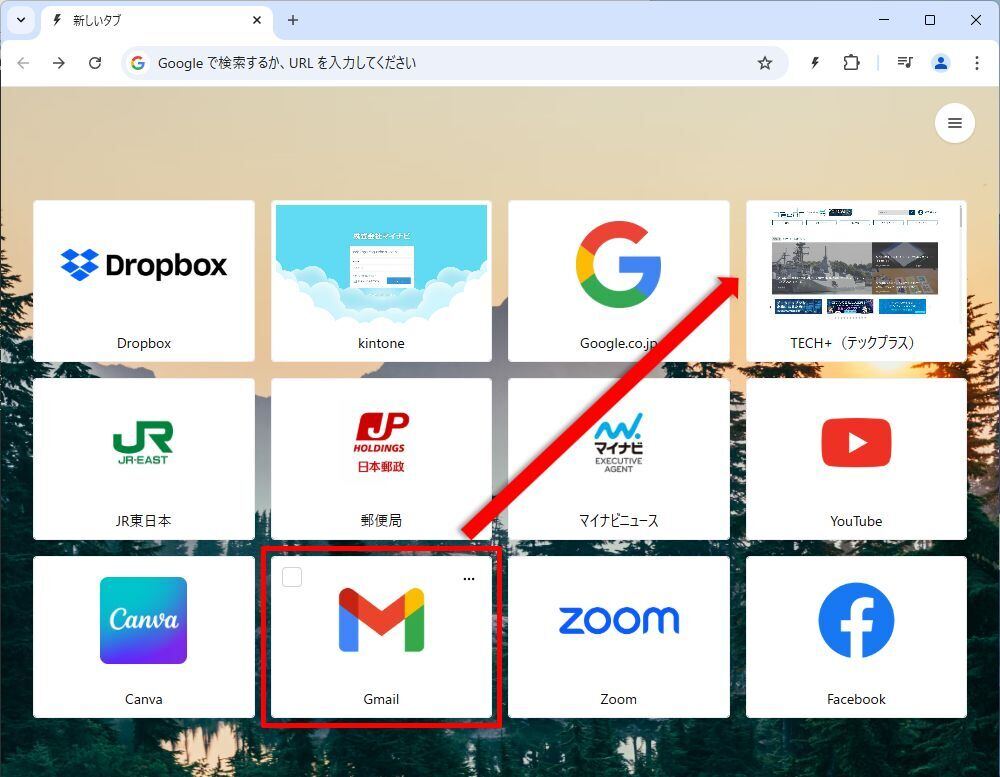
Task: Close the Chrome window
Action: [x=976, y=20]
